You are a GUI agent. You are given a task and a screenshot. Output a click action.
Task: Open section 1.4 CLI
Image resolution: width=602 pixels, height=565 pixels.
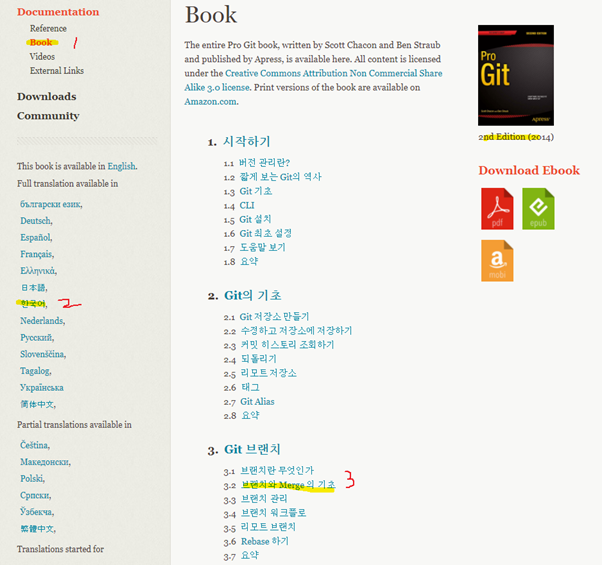247,205
